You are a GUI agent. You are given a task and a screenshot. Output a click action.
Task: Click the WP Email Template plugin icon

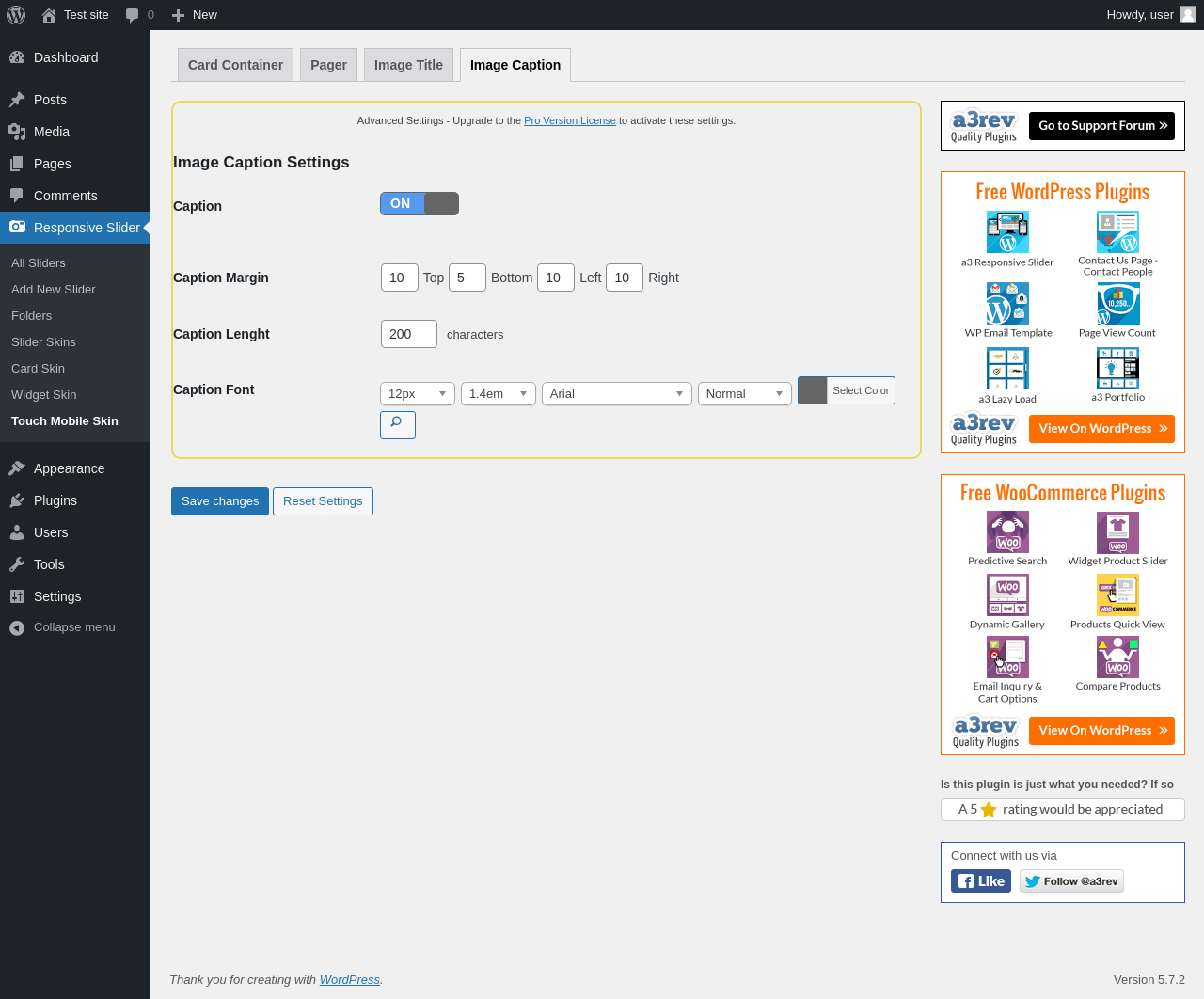click(x=1007, y=304)
